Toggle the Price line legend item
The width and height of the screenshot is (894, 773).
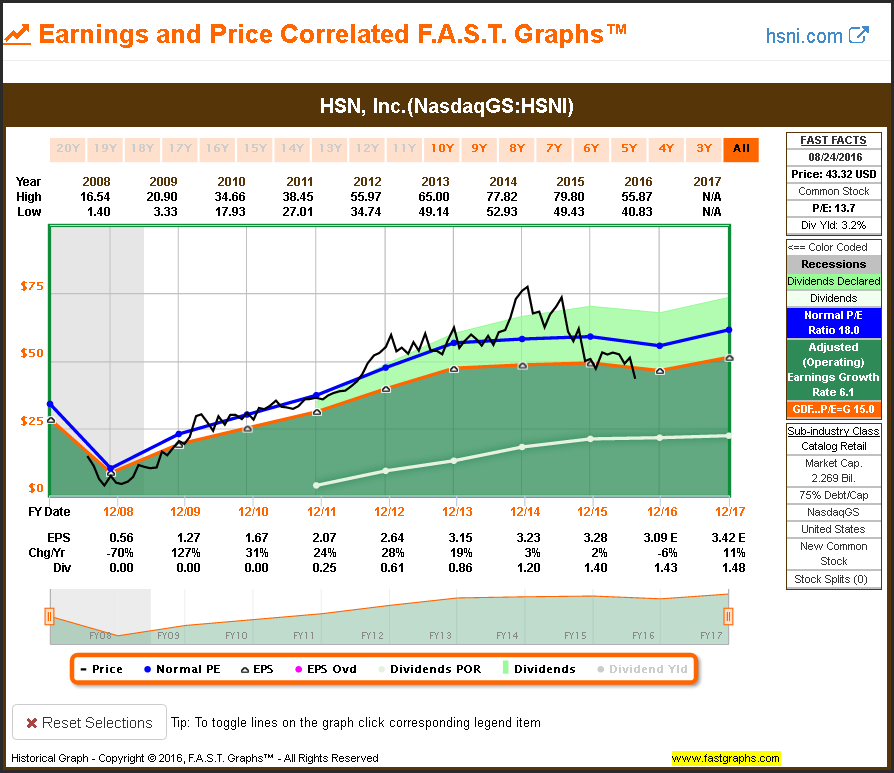101,669
